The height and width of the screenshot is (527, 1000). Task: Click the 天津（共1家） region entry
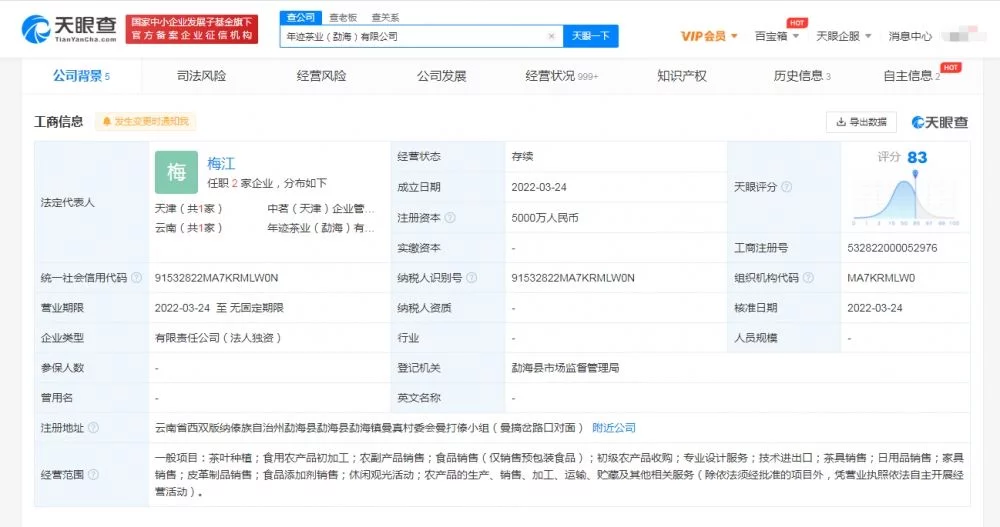pyautogui.click(x=188, y=209)
